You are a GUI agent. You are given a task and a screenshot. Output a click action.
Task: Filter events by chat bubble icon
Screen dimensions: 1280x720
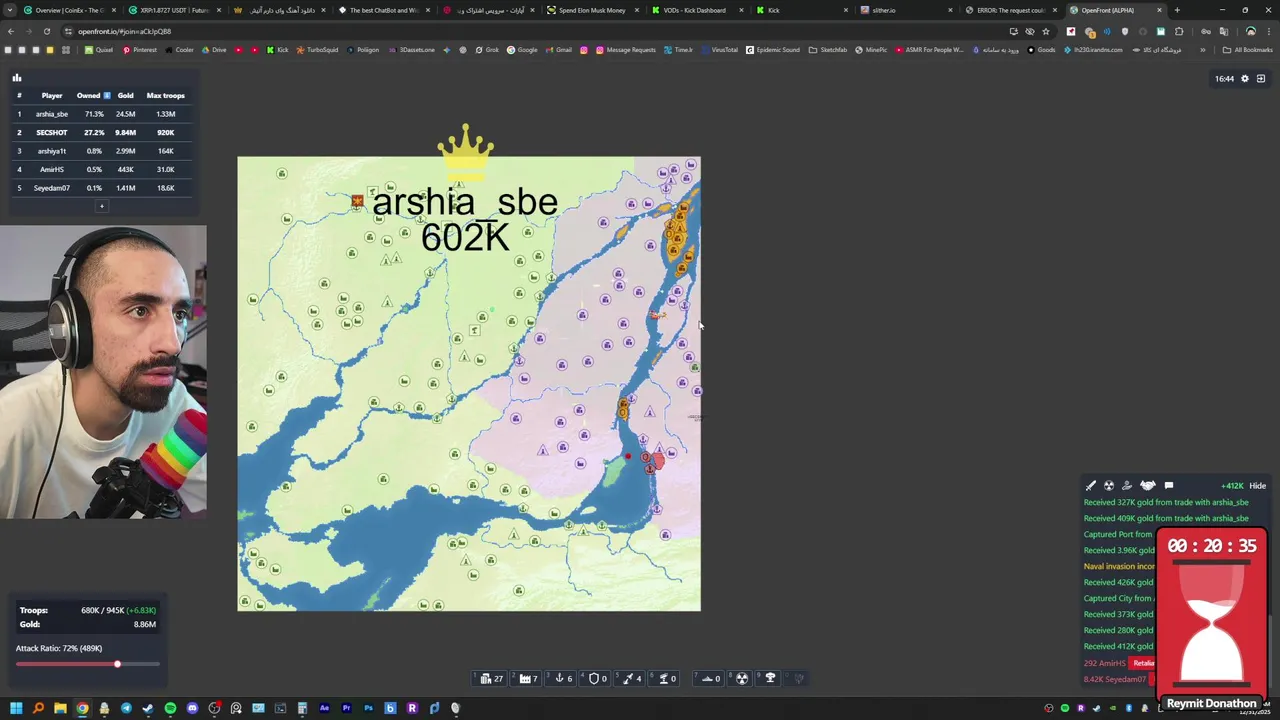pyautogui.click(x=1168, y=485)
